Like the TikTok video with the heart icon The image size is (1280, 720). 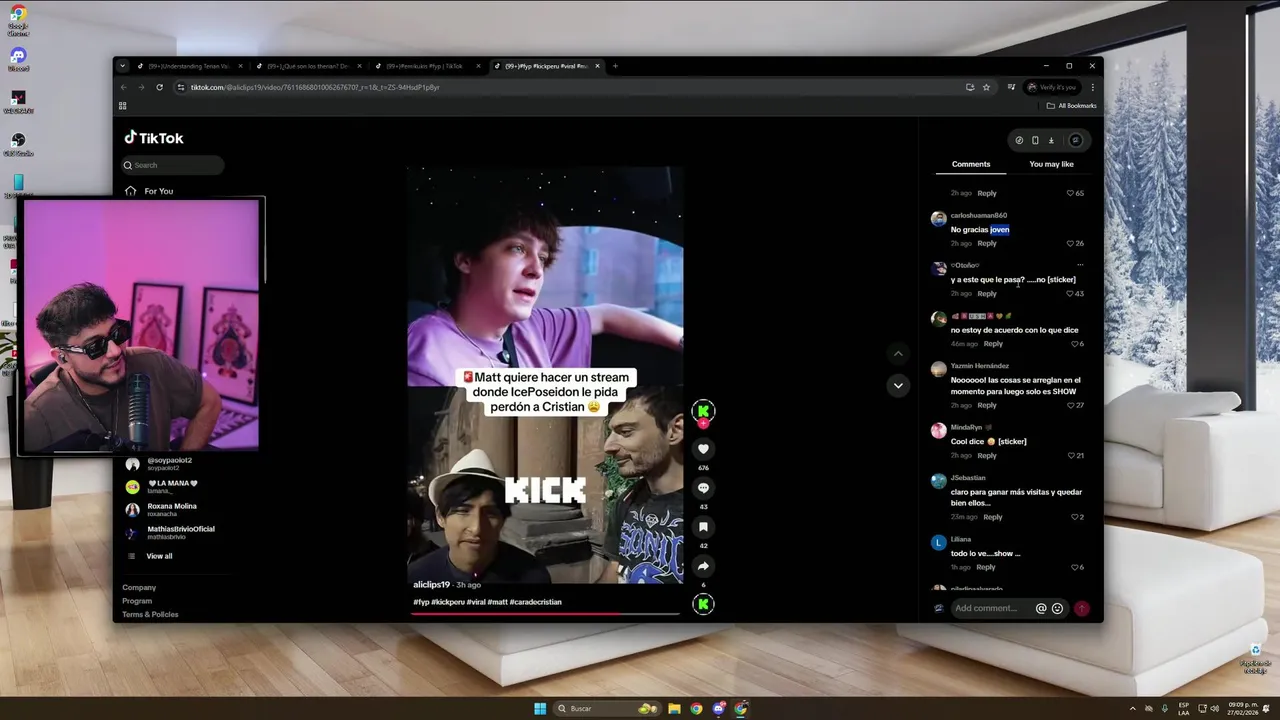703,449
